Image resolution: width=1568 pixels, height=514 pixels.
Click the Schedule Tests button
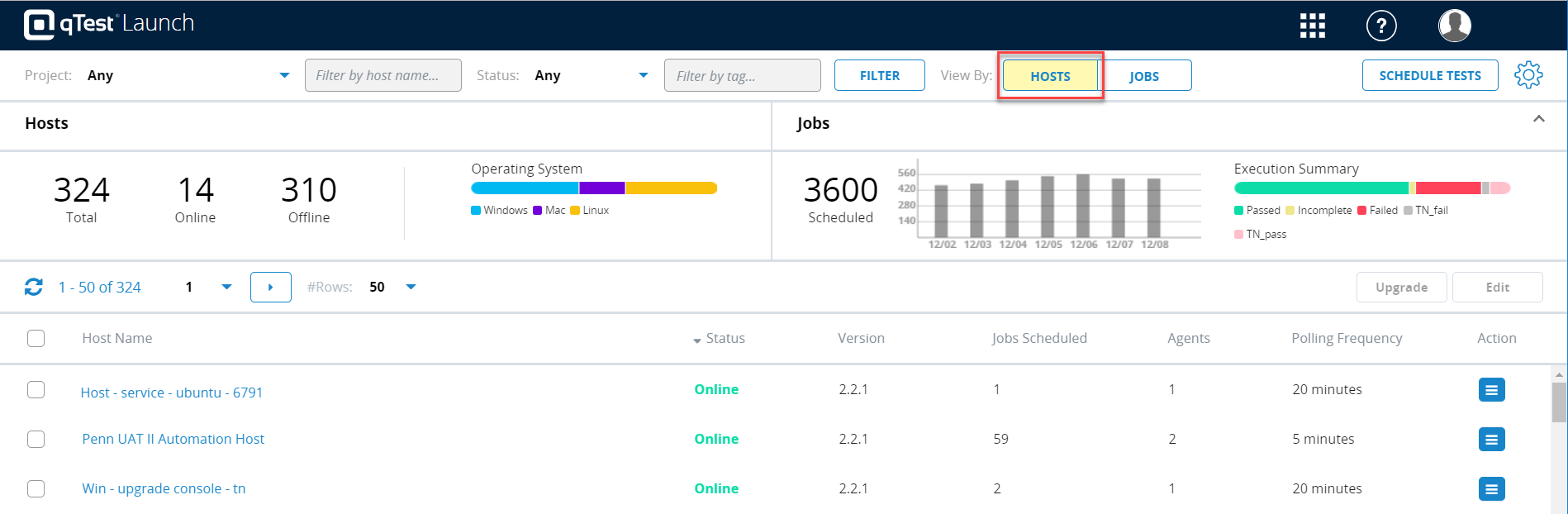1429,75
